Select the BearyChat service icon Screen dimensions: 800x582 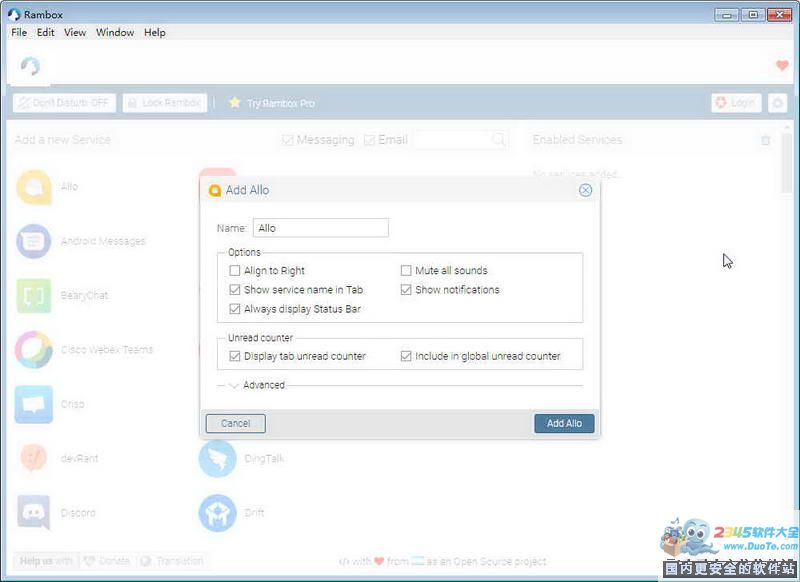point(34,295)
